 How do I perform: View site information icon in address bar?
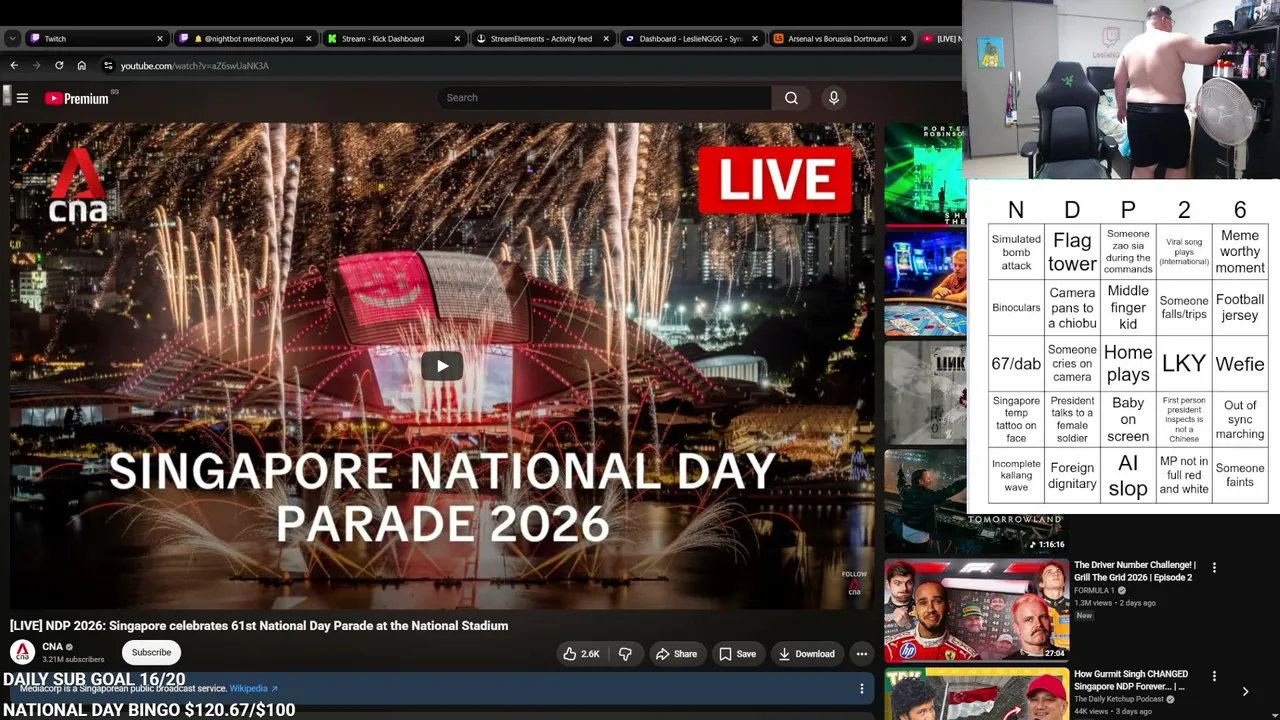(108, 66)
